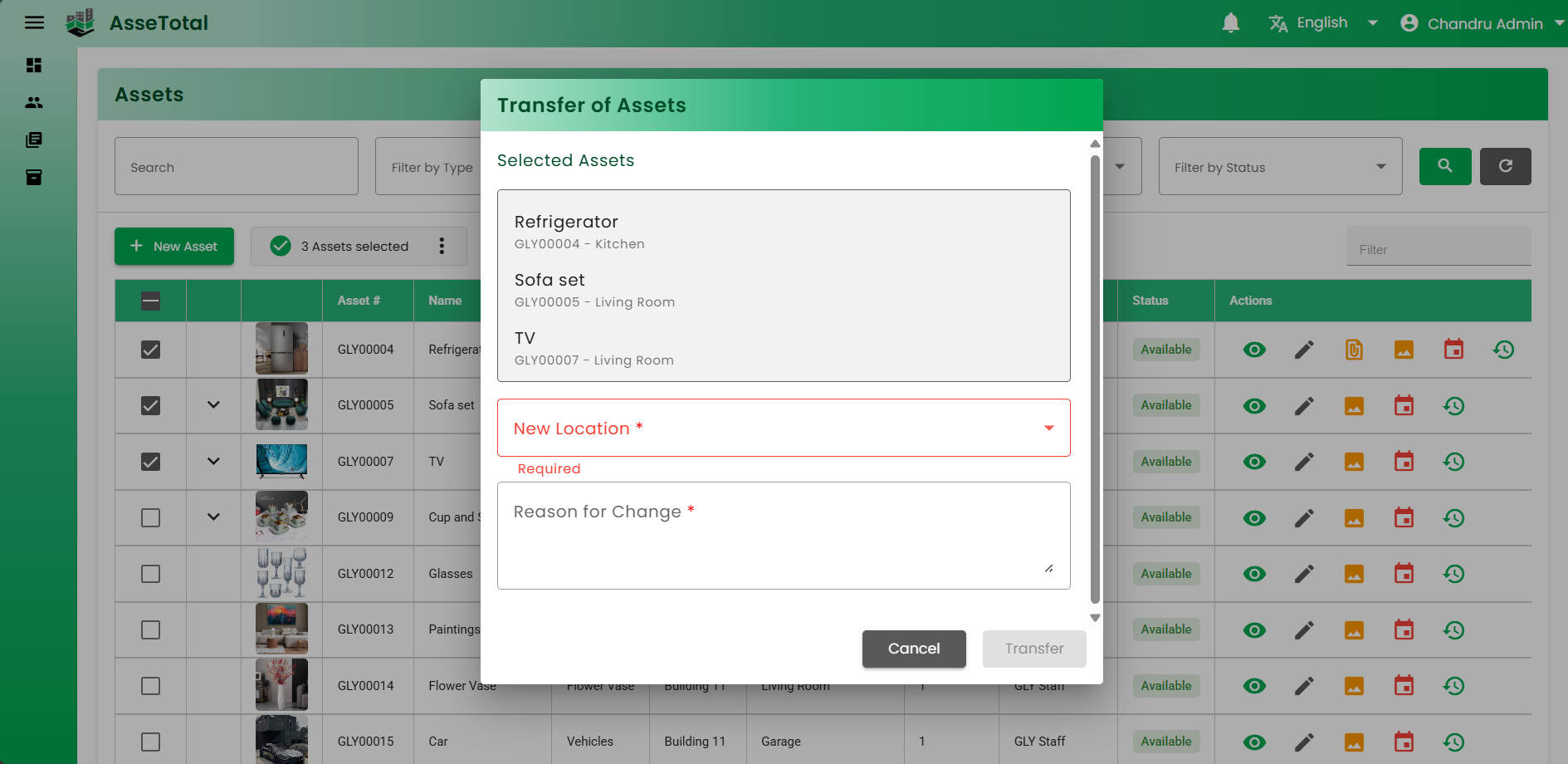The image size is (1568, 764).
Task: Check the GLY00013 row checkbox
Action: [x=150, y=629]
